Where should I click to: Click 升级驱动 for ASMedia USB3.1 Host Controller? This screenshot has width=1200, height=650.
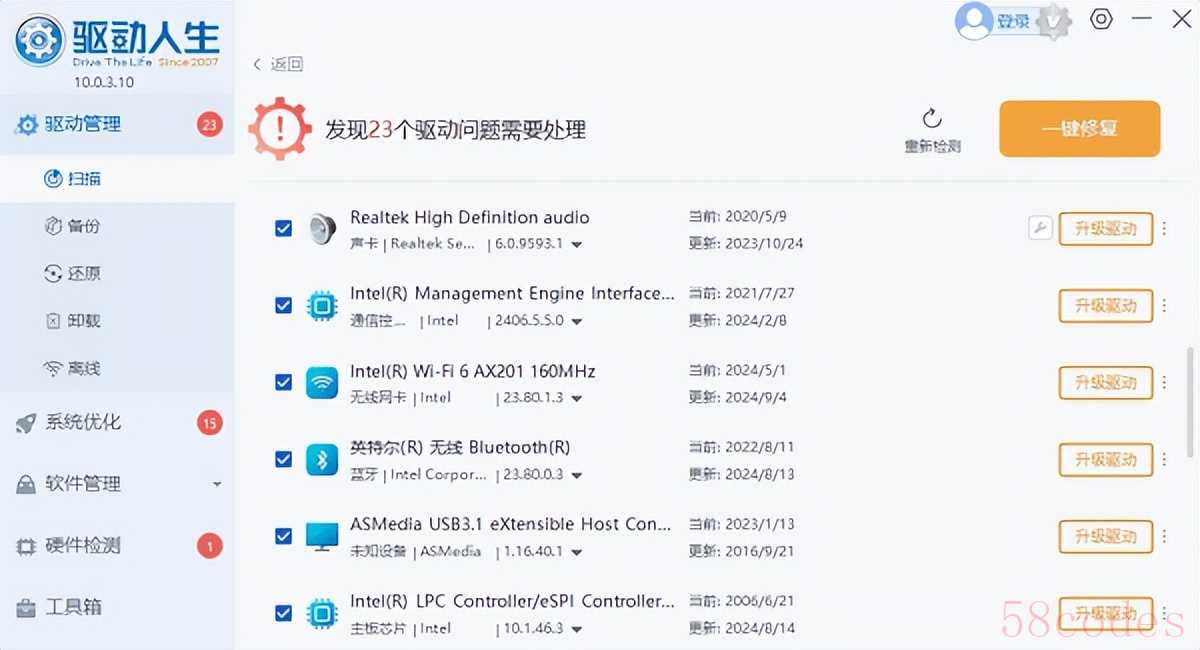[x=1106, y=537]
